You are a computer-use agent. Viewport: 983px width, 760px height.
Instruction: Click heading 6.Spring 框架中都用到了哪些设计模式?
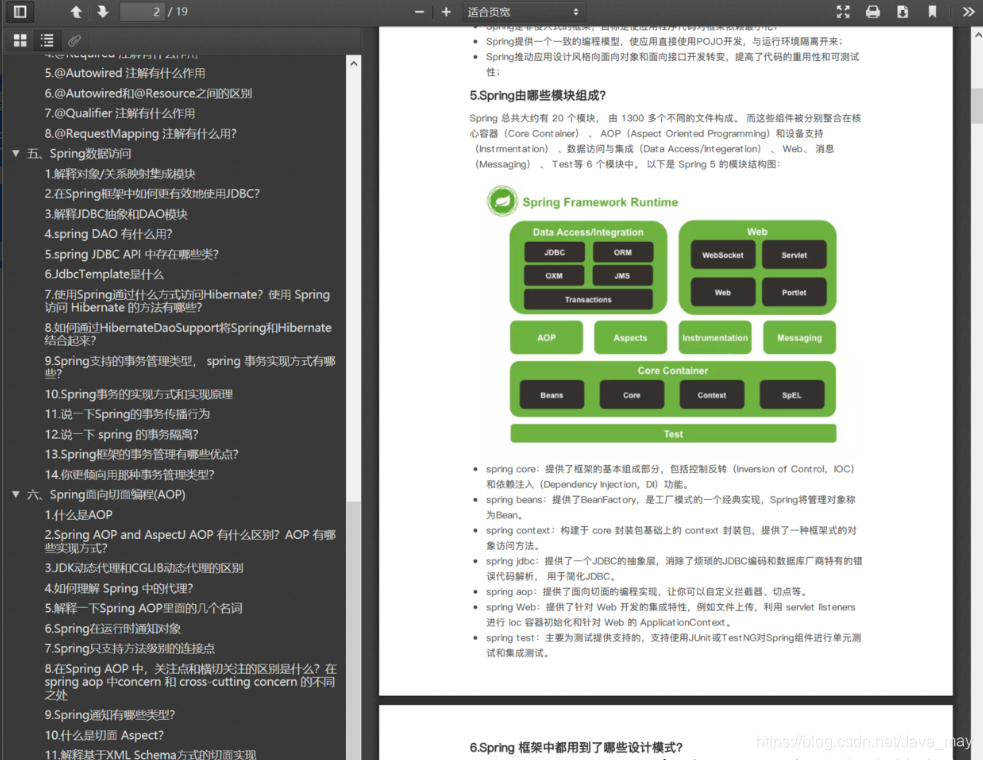click(576, 747)
